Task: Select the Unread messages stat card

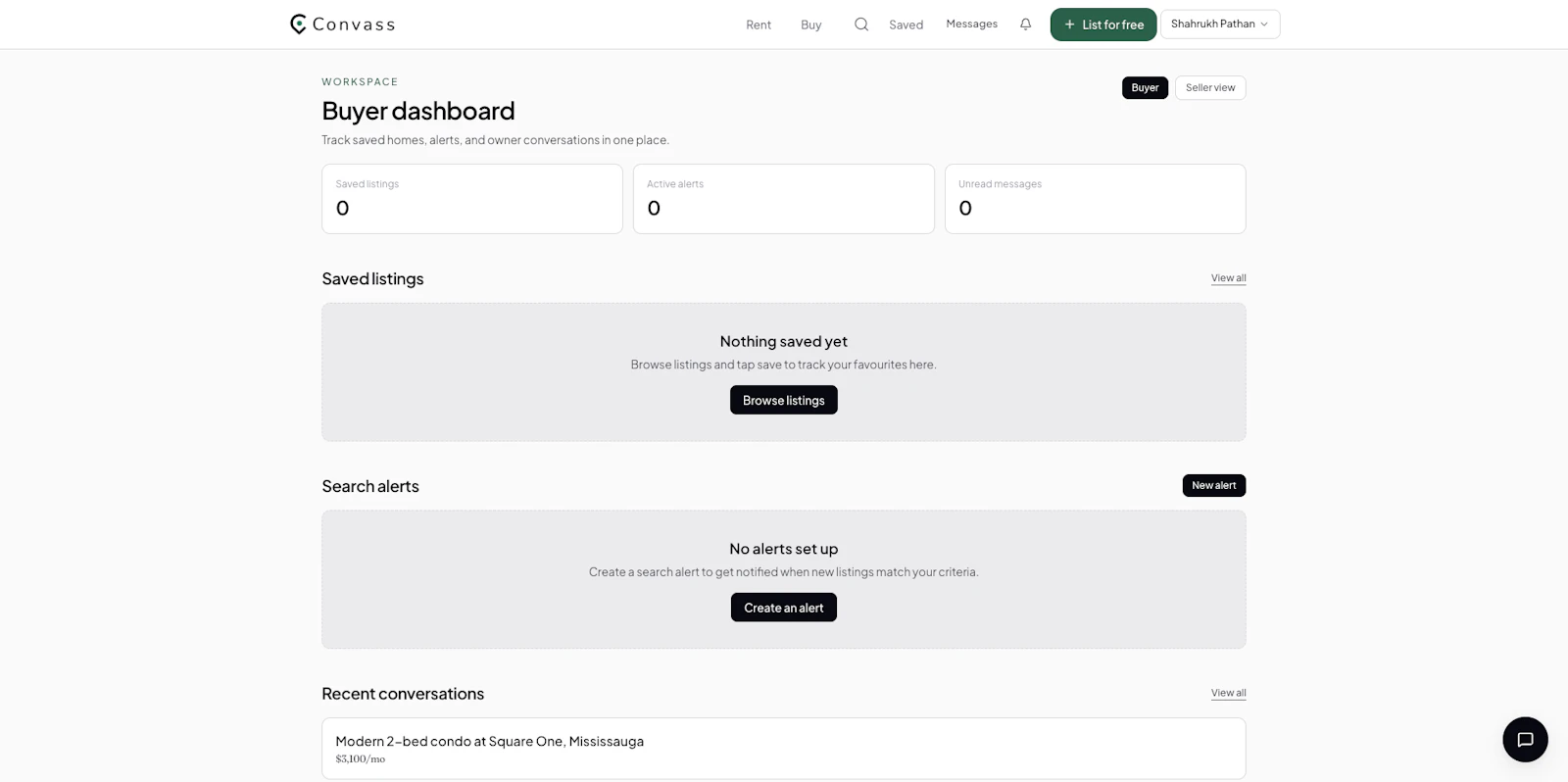Action: pos(1095,199)
